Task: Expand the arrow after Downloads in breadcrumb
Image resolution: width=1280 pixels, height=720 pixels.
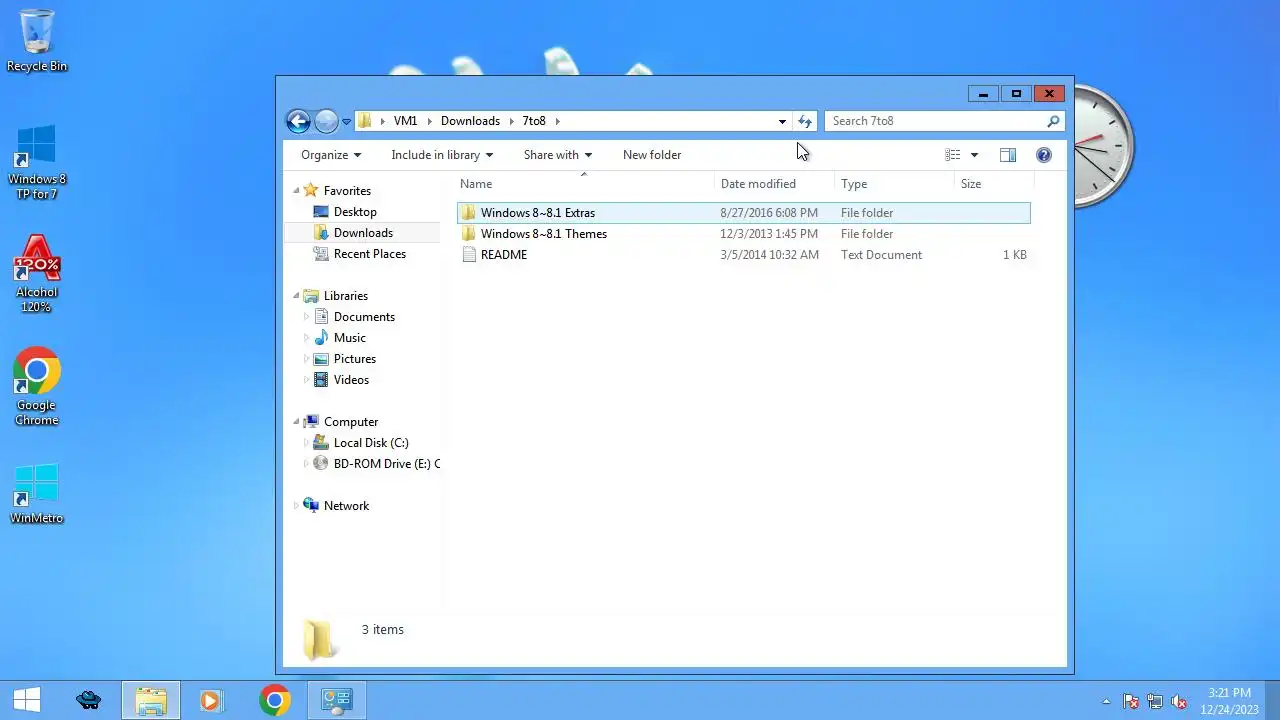Action: pos(511,121)
